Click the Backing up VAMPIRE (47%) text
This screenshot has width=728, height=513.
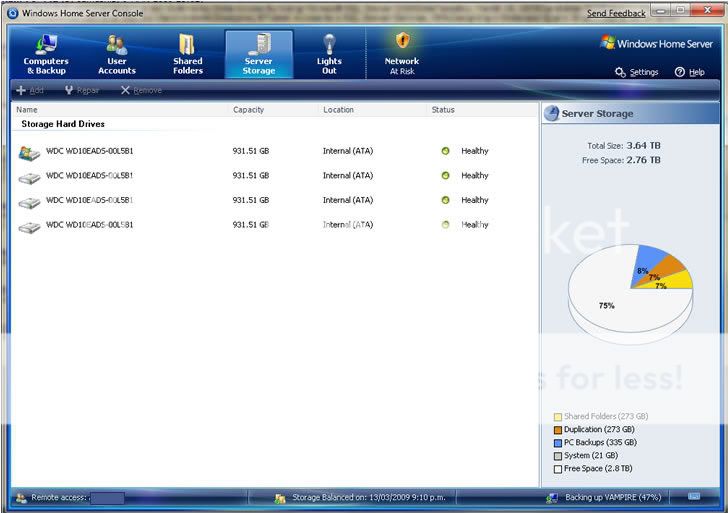click(x=613, y=497)
